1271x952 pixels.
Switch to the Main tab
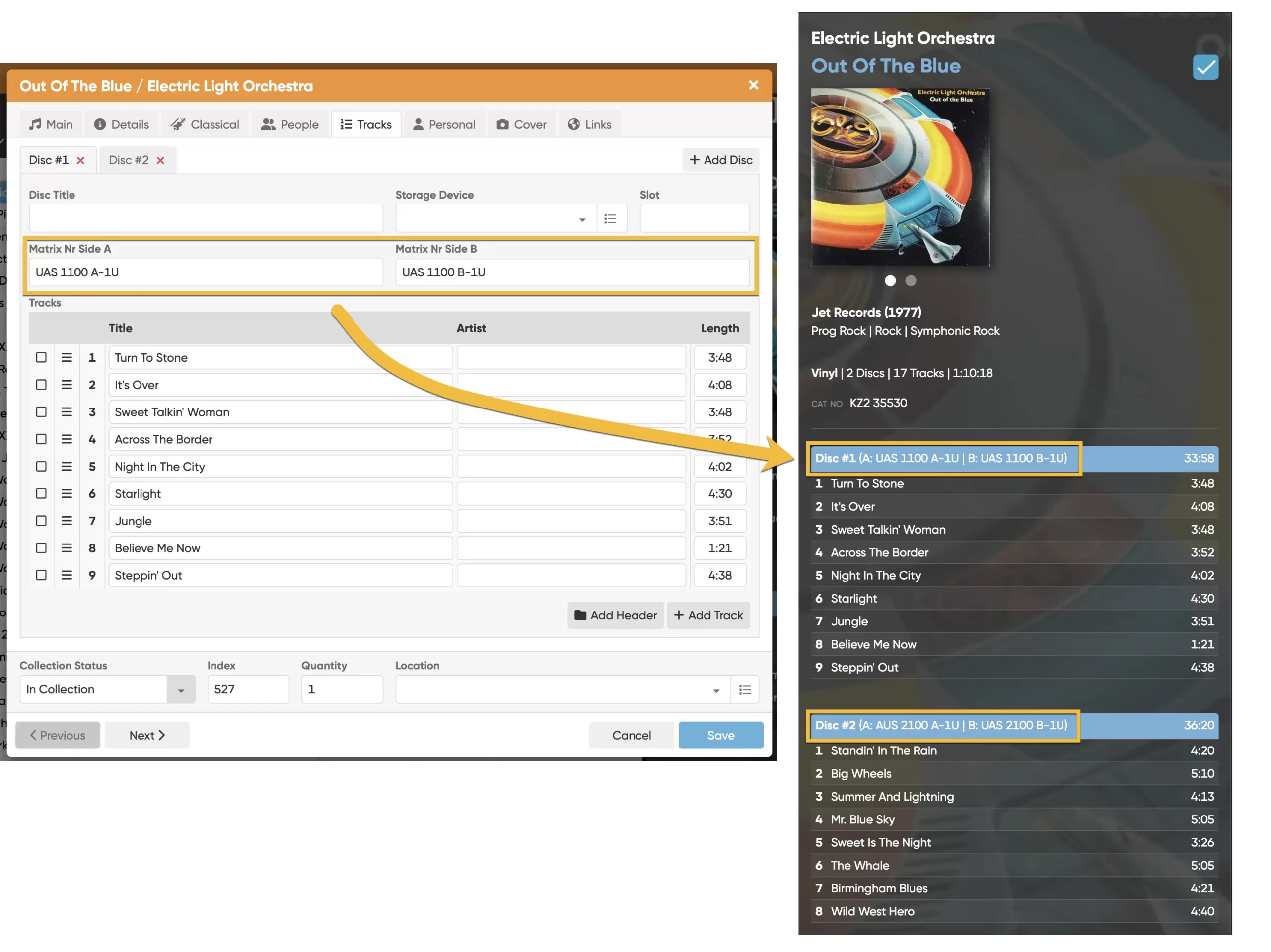51,124
